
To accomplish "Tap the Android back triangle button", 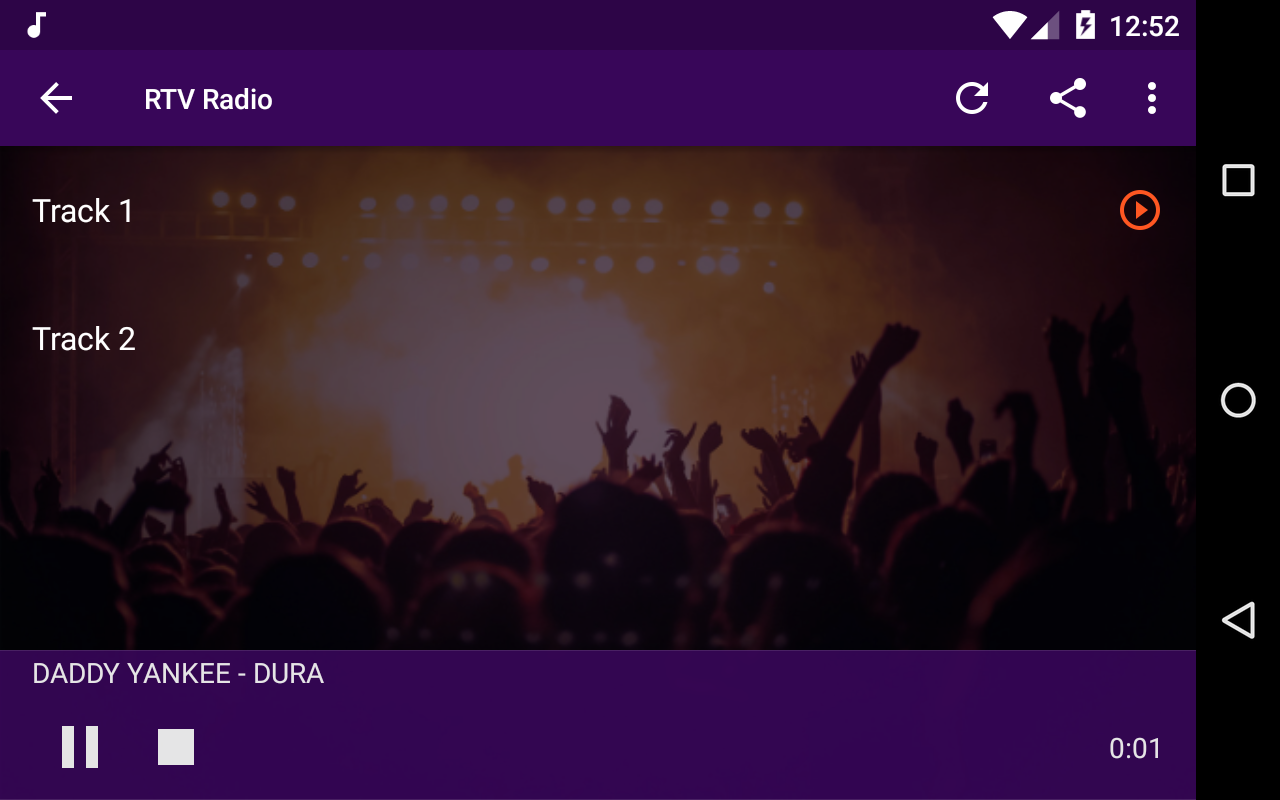I will pos(1238,620).
